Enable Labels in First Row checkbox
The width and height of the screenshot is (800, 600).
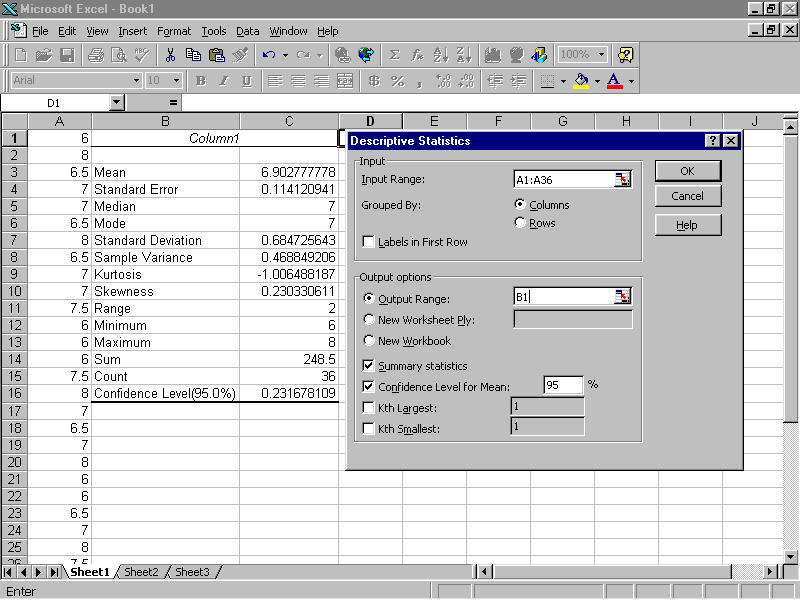370,239
